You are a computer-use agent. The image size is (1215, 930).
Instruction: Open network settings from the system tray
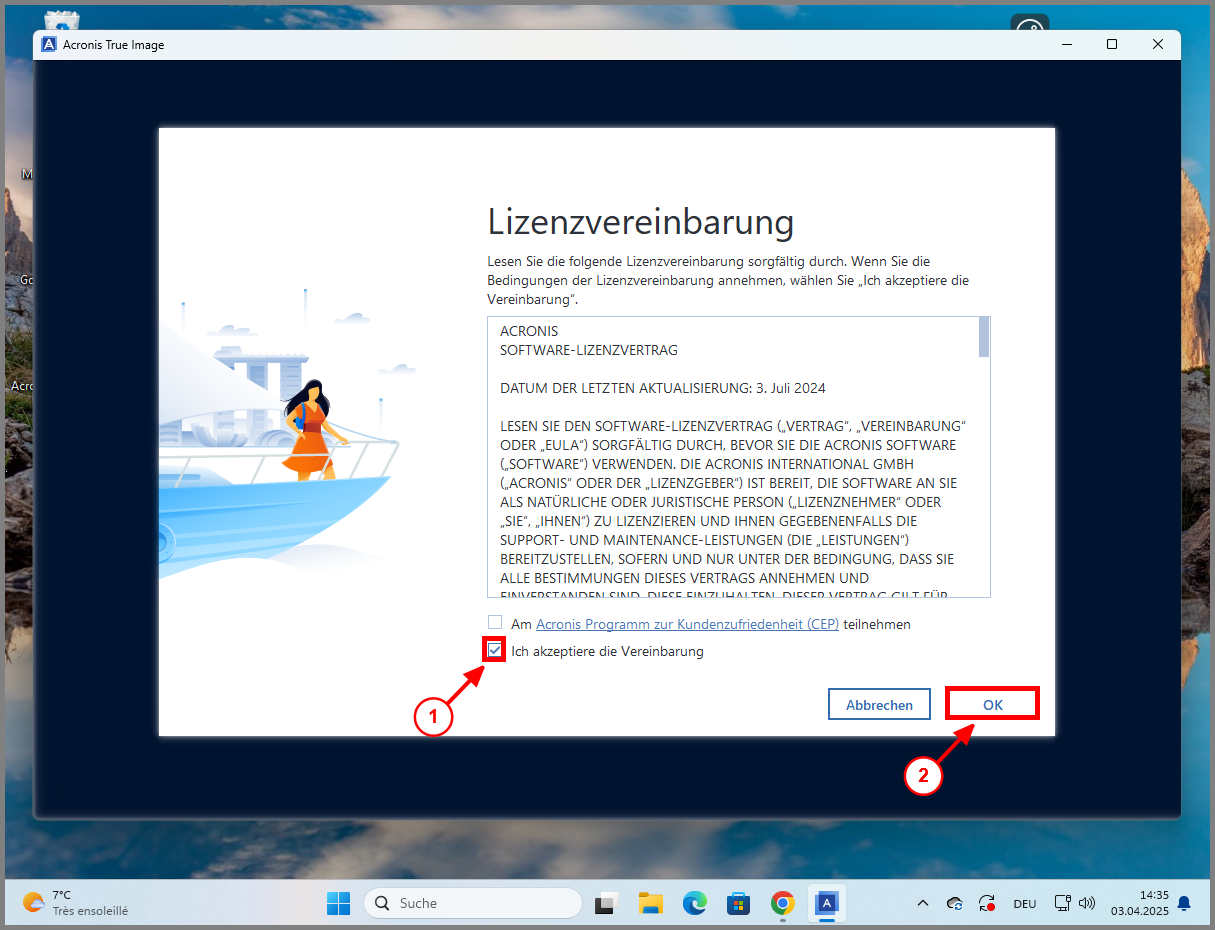1061,903
